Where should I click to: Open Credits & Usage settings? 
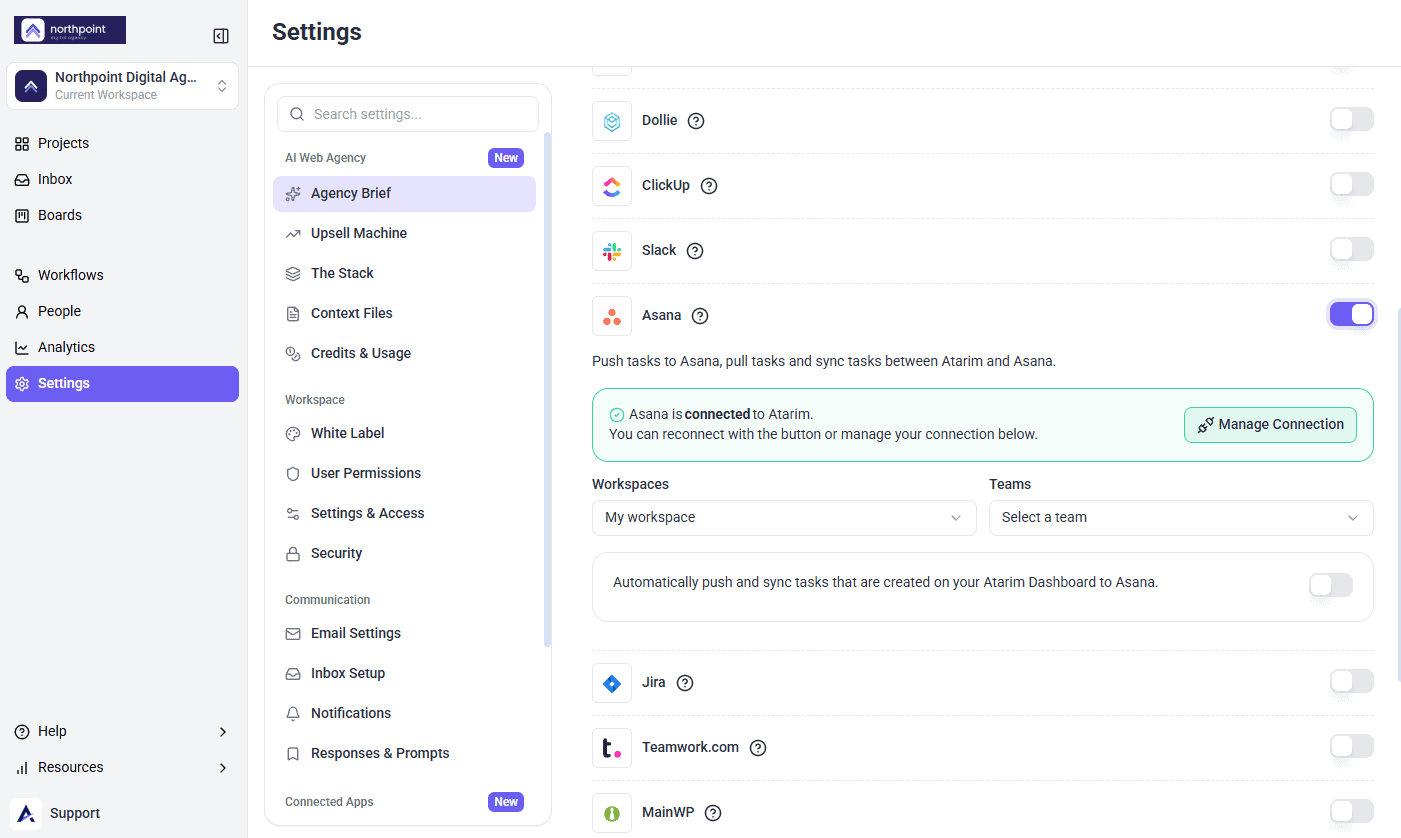[404, 353]
